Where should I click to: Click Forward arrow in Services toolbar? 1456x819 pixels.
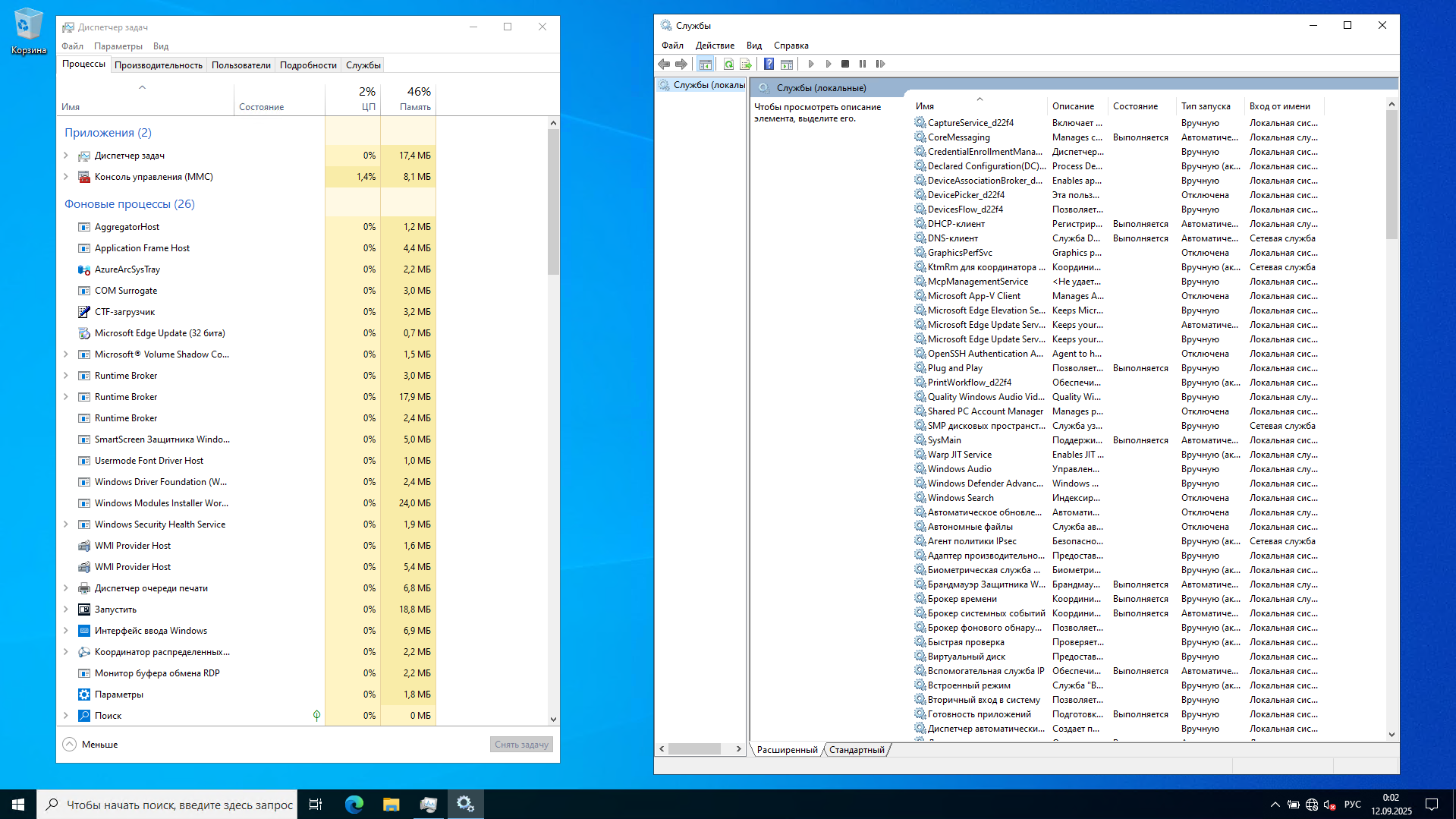[681, 65]
